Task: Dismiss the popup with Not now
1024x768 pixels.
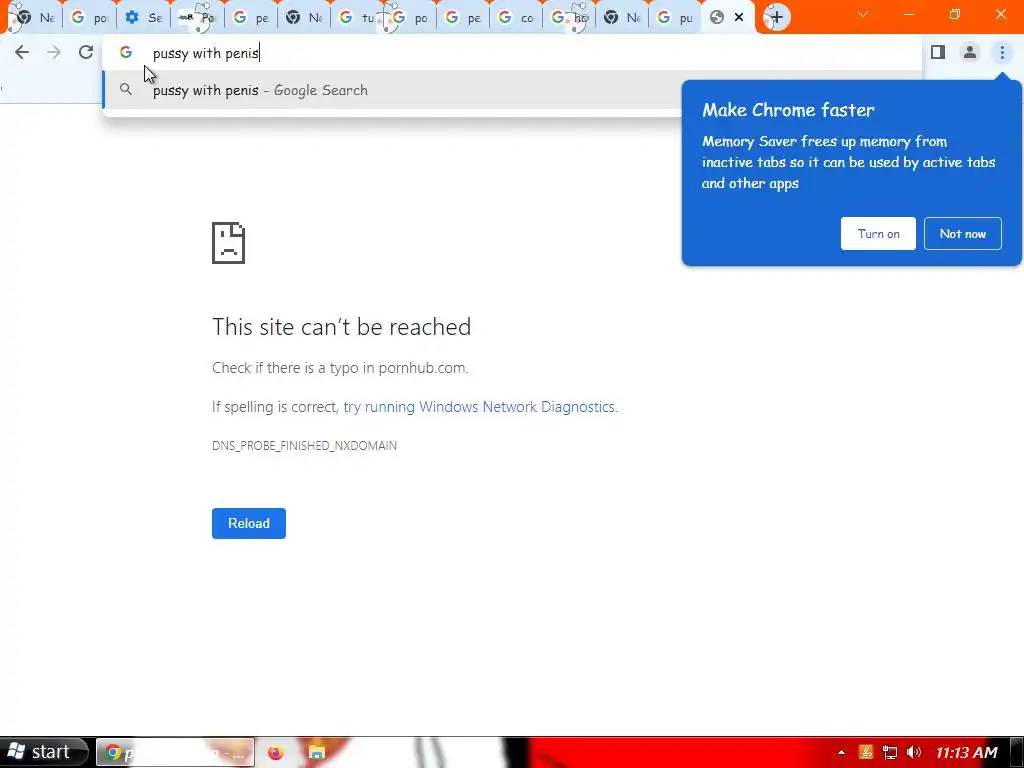Action: coord(963,233)
